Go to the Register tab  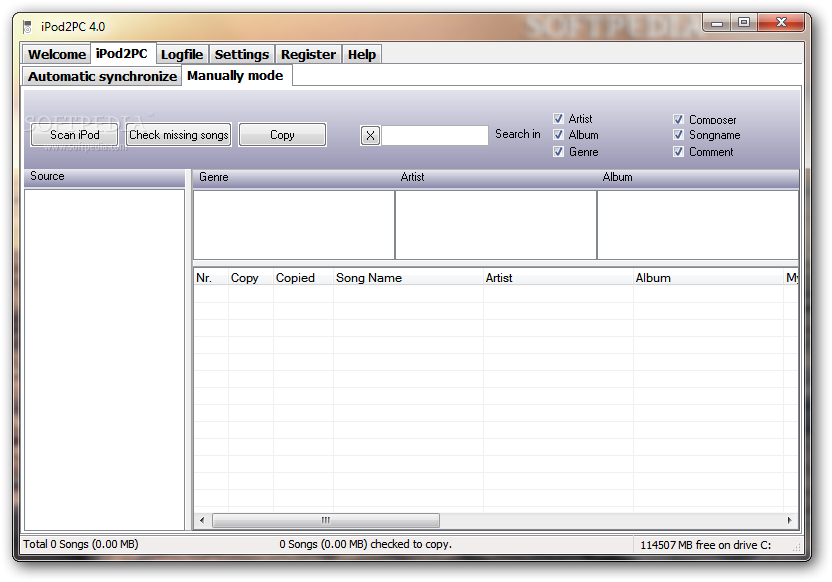point(308,55)
